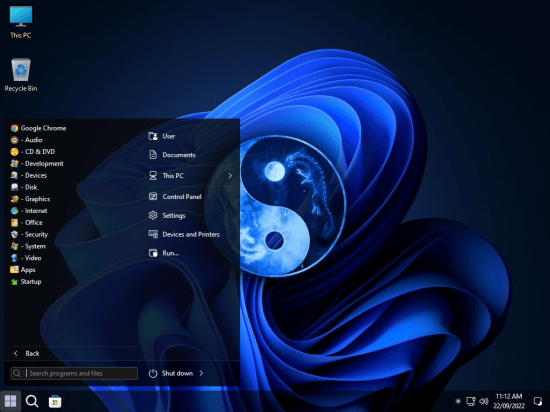Open Microsoft Store from the taskbar

click(55, 401)
